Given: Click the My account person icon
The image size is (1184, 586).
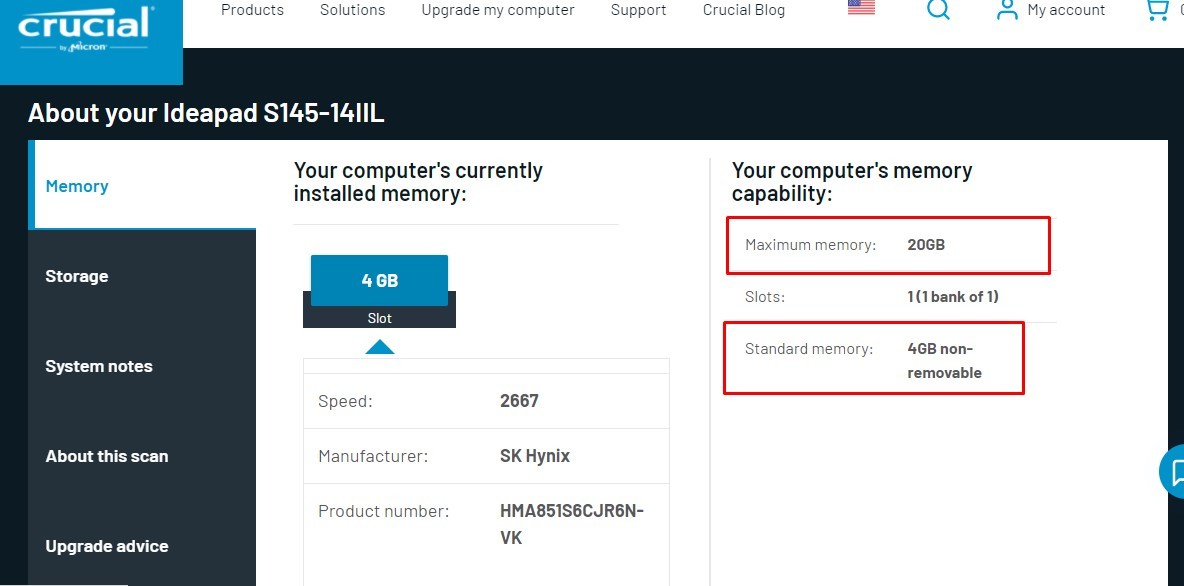Looking at the screenshot, I should pos(1007,10).
